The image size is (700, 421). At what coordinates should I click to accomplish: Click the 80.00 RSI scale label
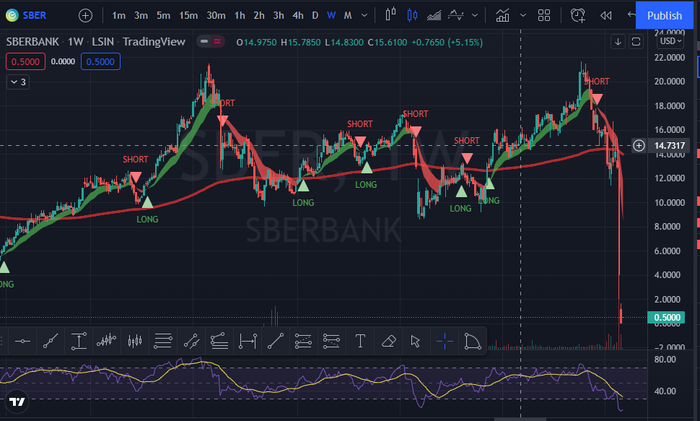(x=665, y=359)
